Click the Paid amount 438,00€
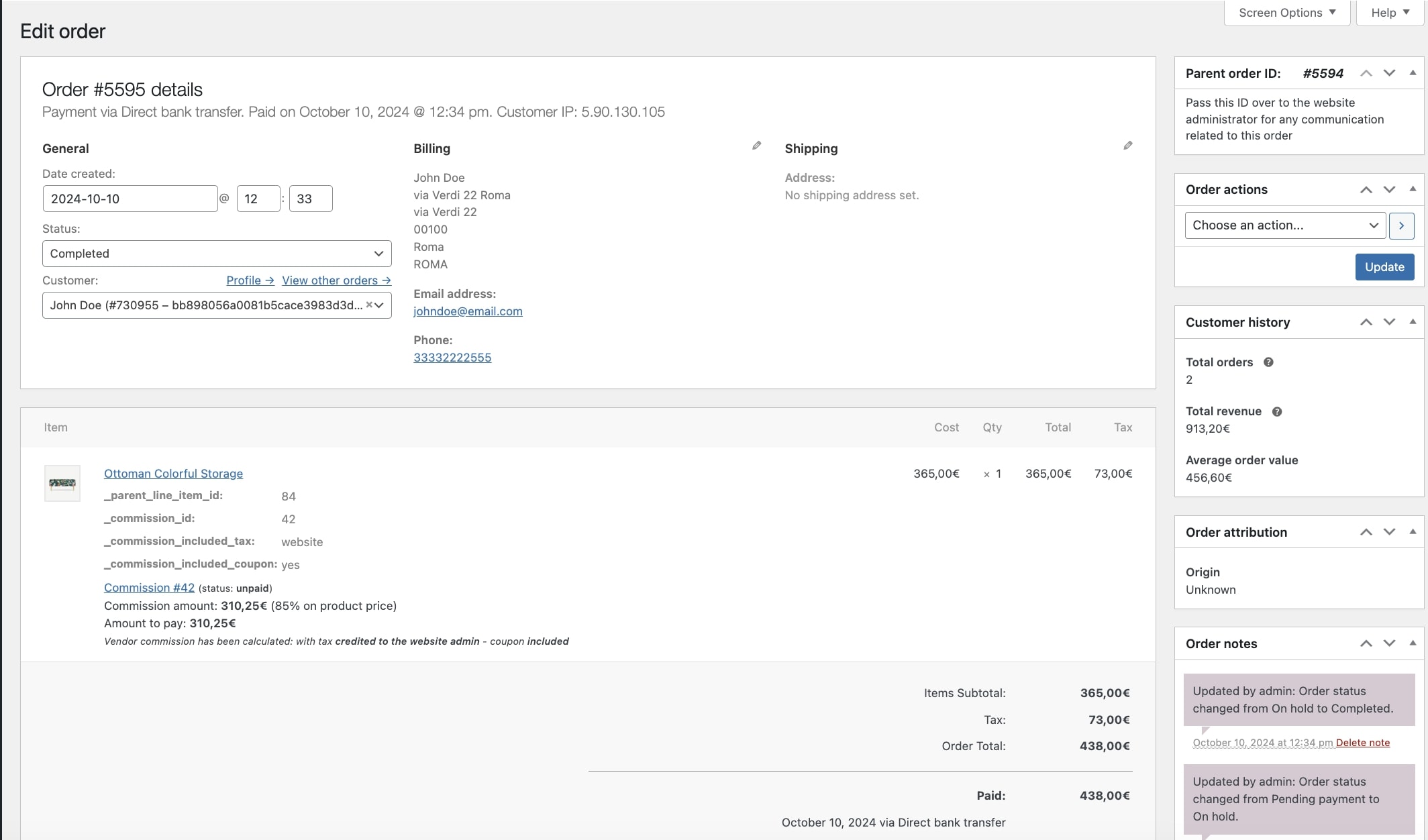The width and height of the screenshot is (1428, 840). tap(1105, 796)
